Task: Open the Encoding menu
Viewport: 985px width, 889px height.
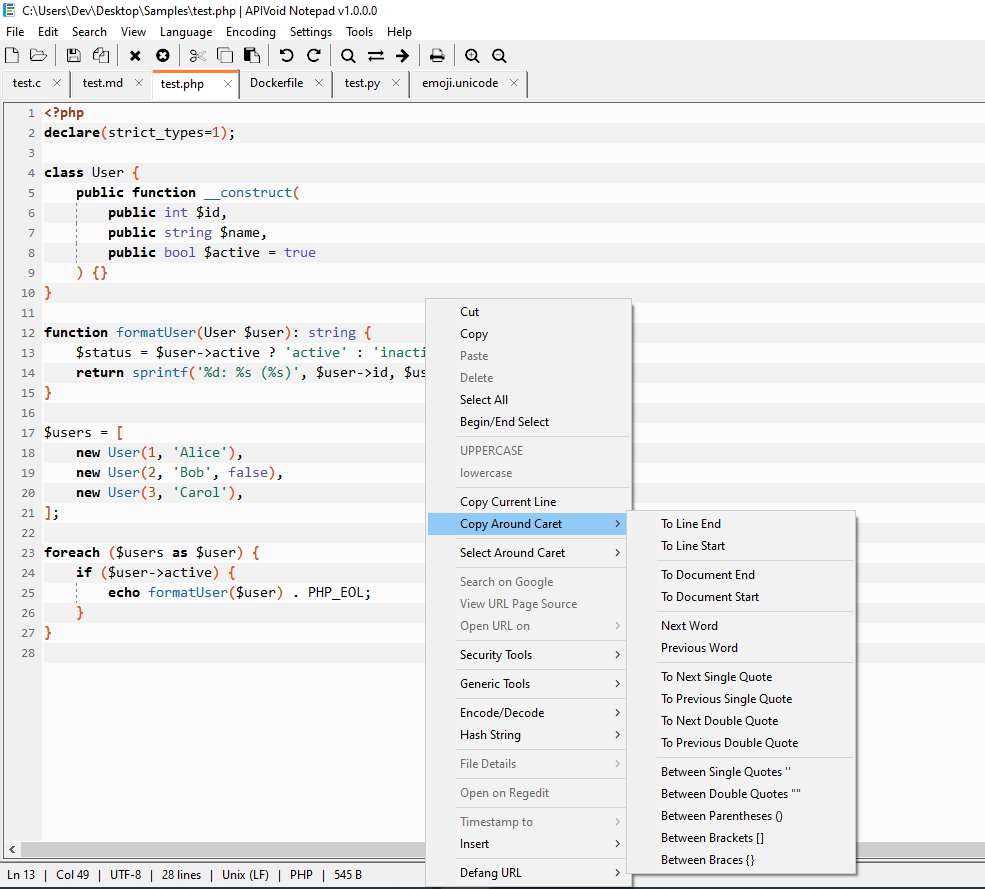Action: pos(251,32)
